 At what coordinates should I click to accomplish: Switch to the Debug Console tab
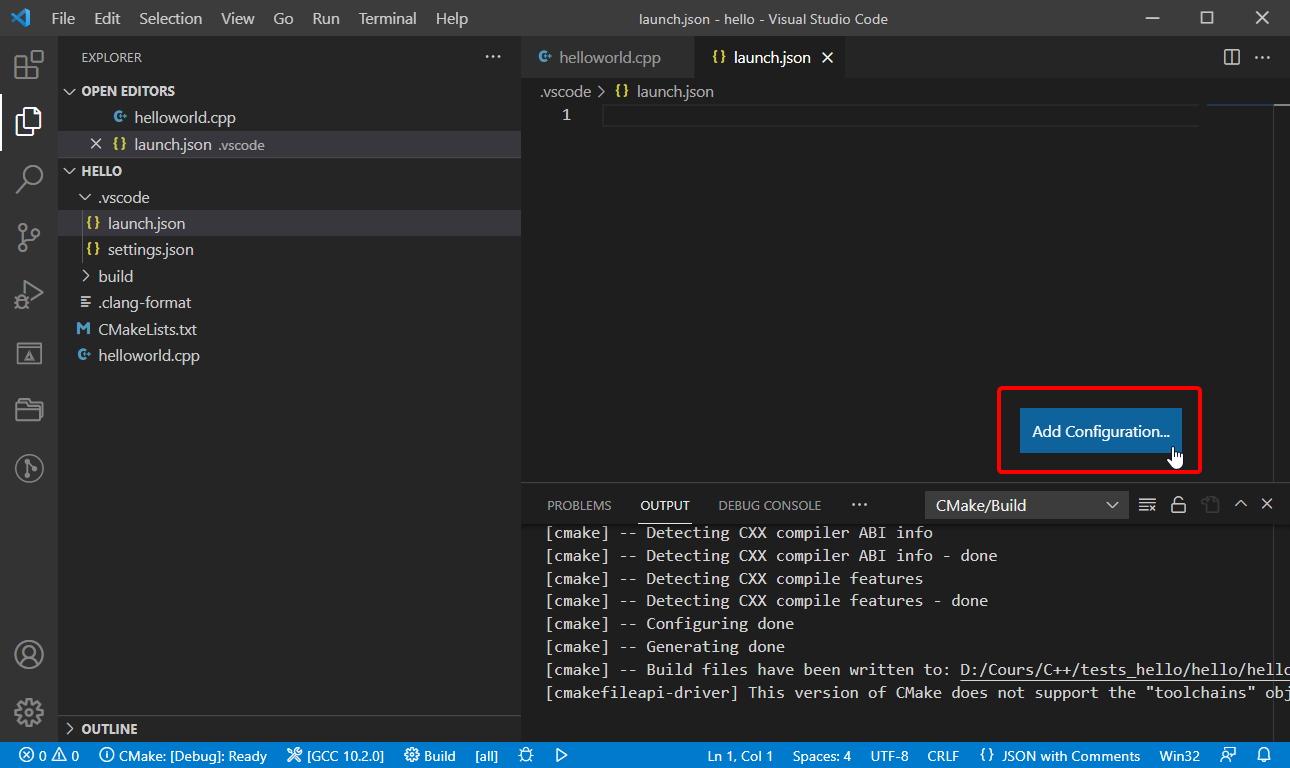coord(769,505)
